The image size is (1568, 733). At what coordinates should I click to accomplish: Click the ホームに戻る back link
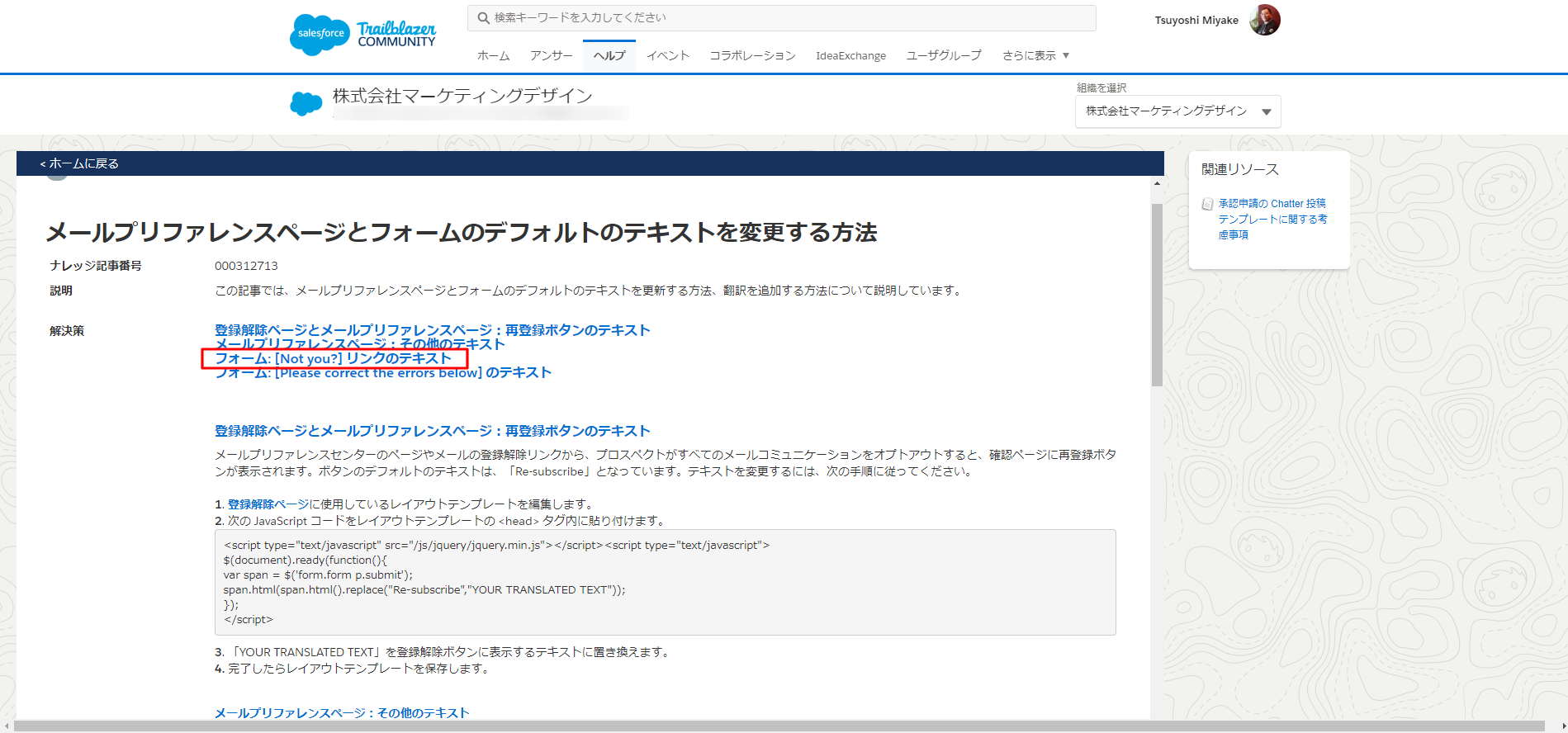(80, 163)
